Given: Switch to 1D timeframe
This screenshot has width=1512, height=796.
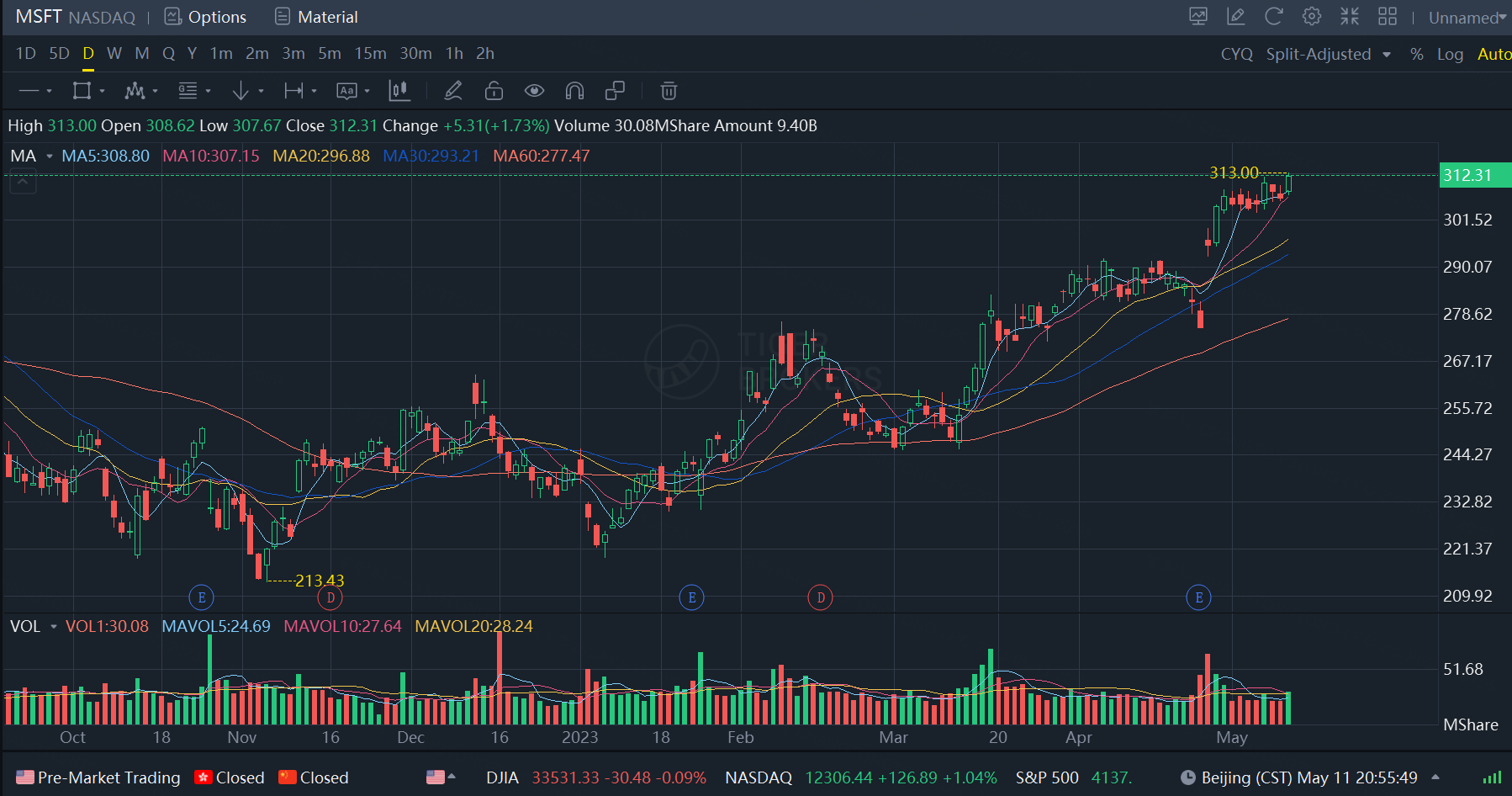Looking at the screenshot, I should [x=26, y=54].
